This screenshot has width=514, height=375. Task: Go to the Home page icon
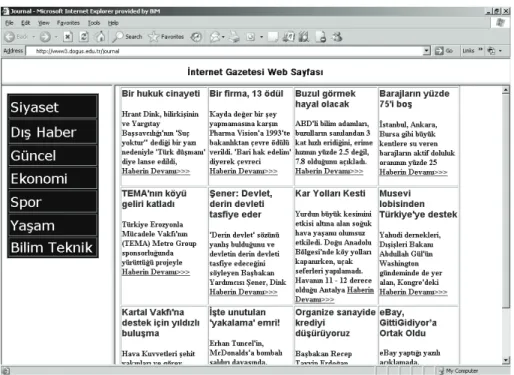[x=100, y=37]
